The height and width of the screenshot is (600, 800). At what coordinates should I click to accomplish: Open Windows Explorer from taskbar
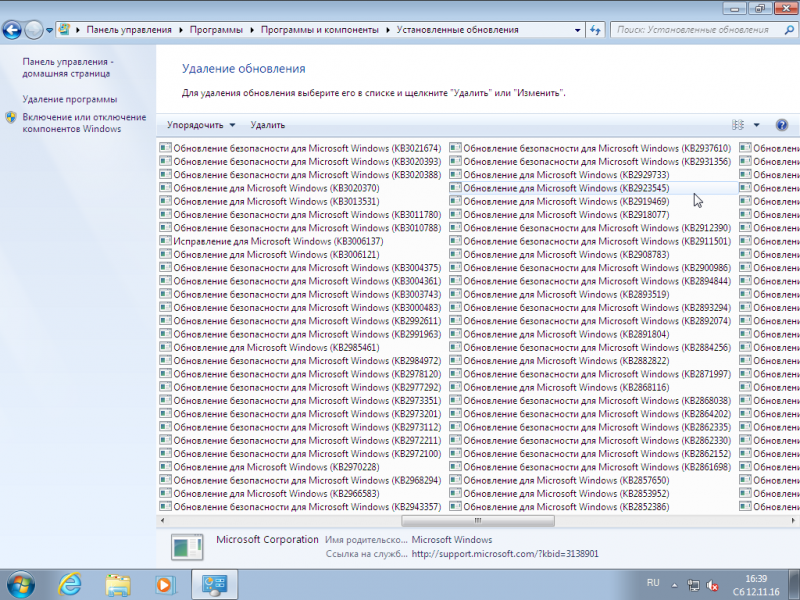point(118,585)
